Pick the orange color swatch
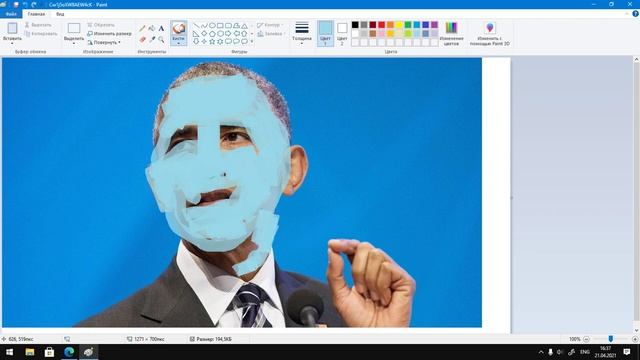This screenshot has width=640, height=360. pos(390,25)
